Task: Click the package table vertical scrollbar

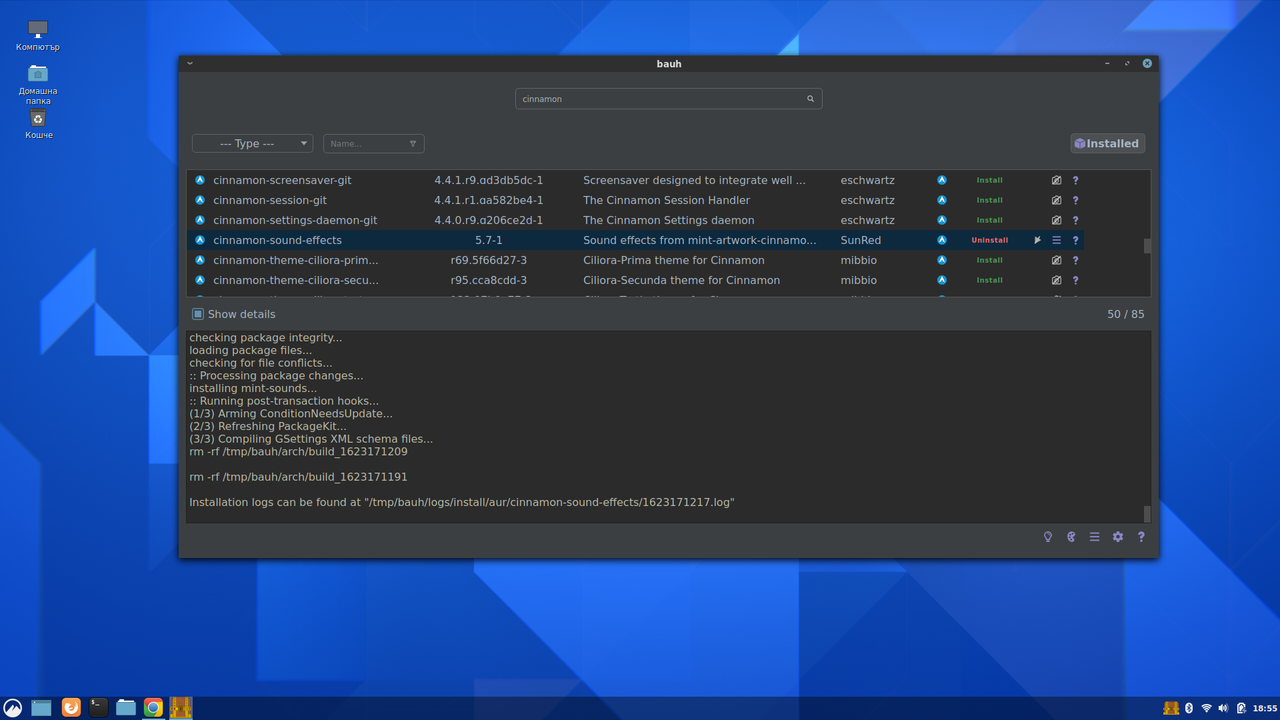Action: [x=1147, y=245]
